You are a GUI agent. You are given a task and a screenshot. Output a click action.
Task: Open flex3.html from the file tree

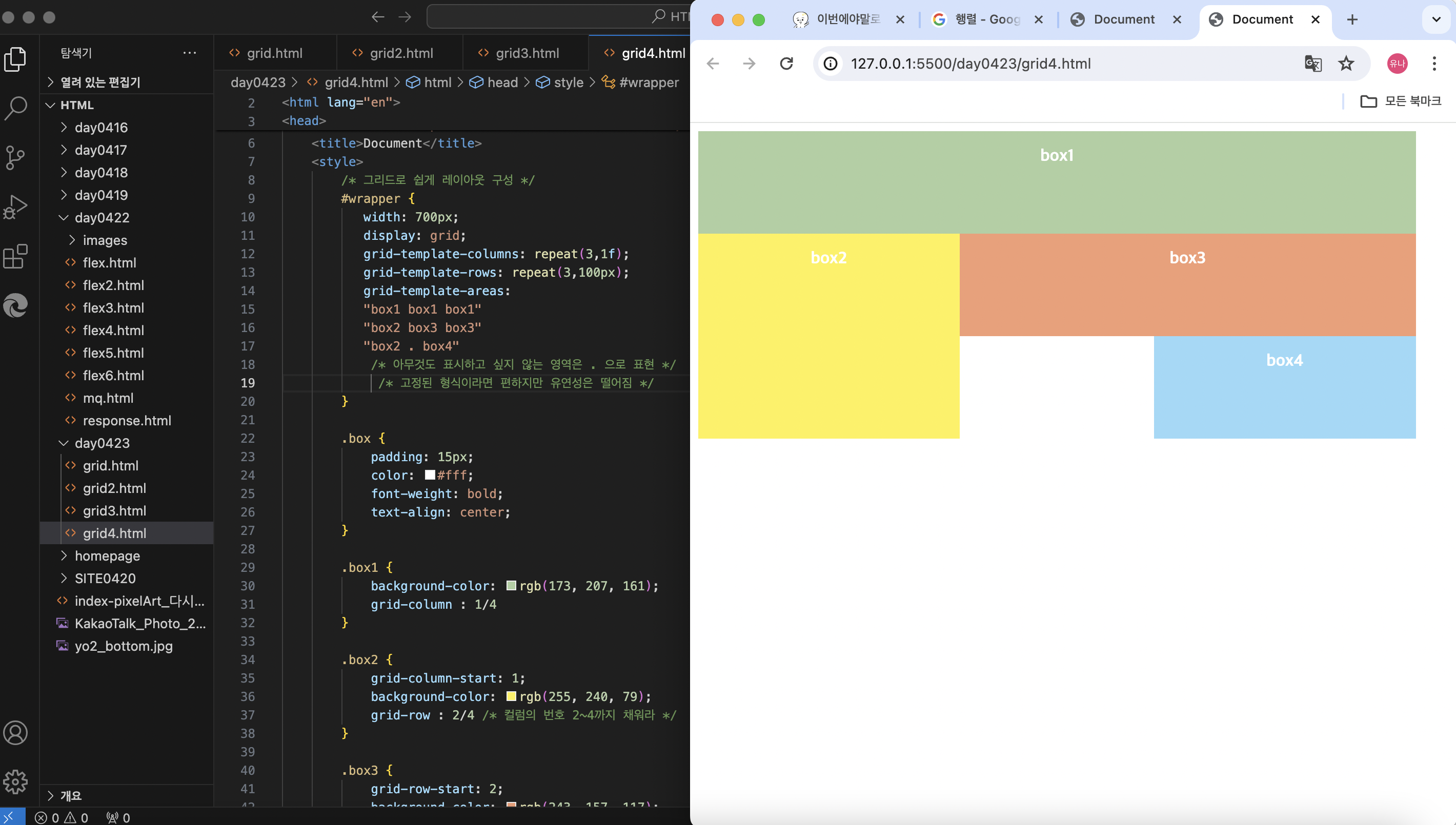tap(113, 307)
